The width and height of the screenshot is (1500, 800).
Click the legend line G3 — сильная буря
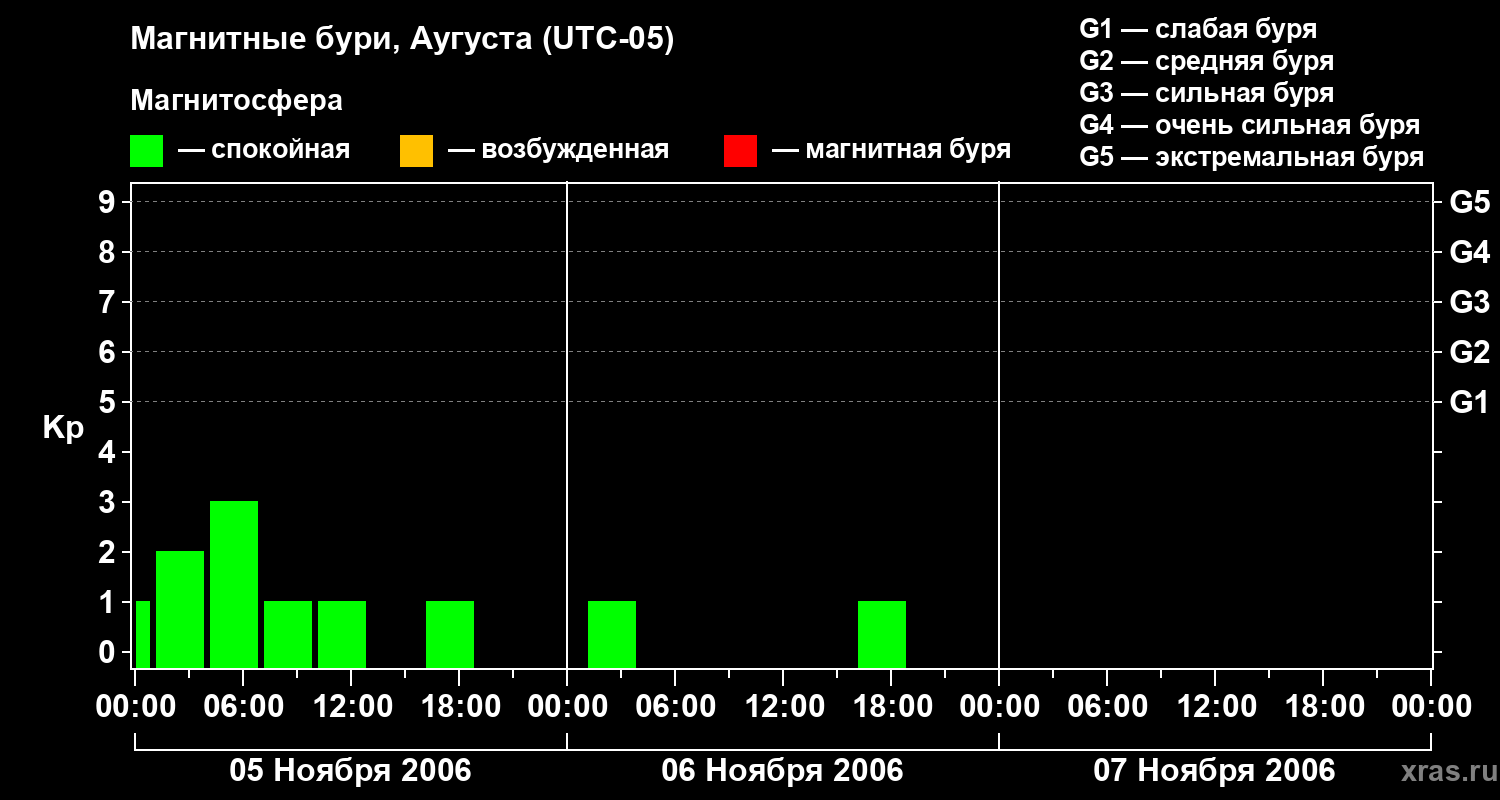pyautogui.click(x=1207, y=93)
